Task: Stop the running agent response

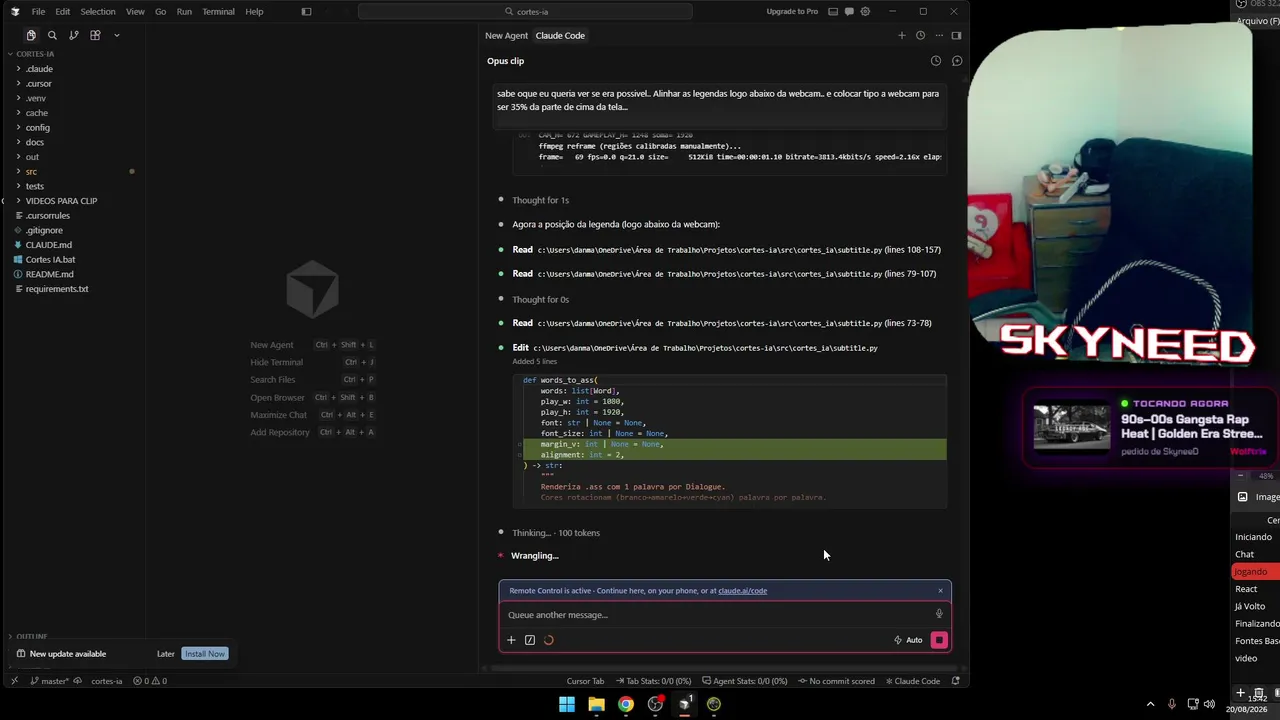Action: click(x=939, y=640)
